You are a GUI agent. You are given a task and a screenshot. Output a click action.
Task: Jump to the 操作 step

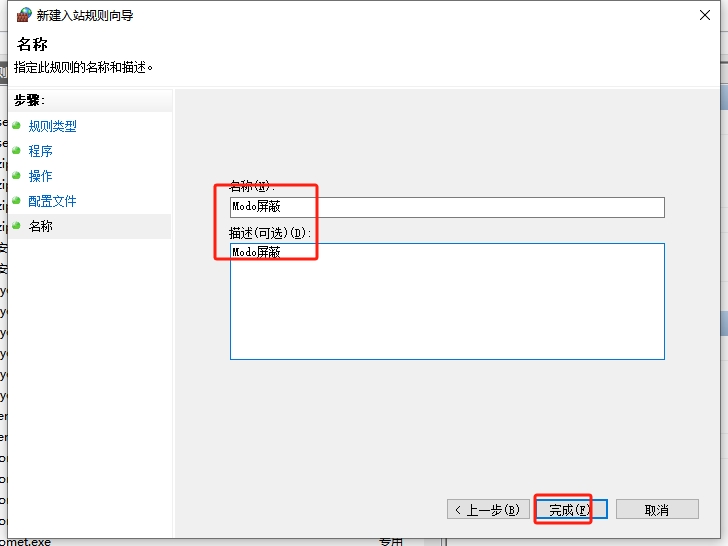pos(40,176)
